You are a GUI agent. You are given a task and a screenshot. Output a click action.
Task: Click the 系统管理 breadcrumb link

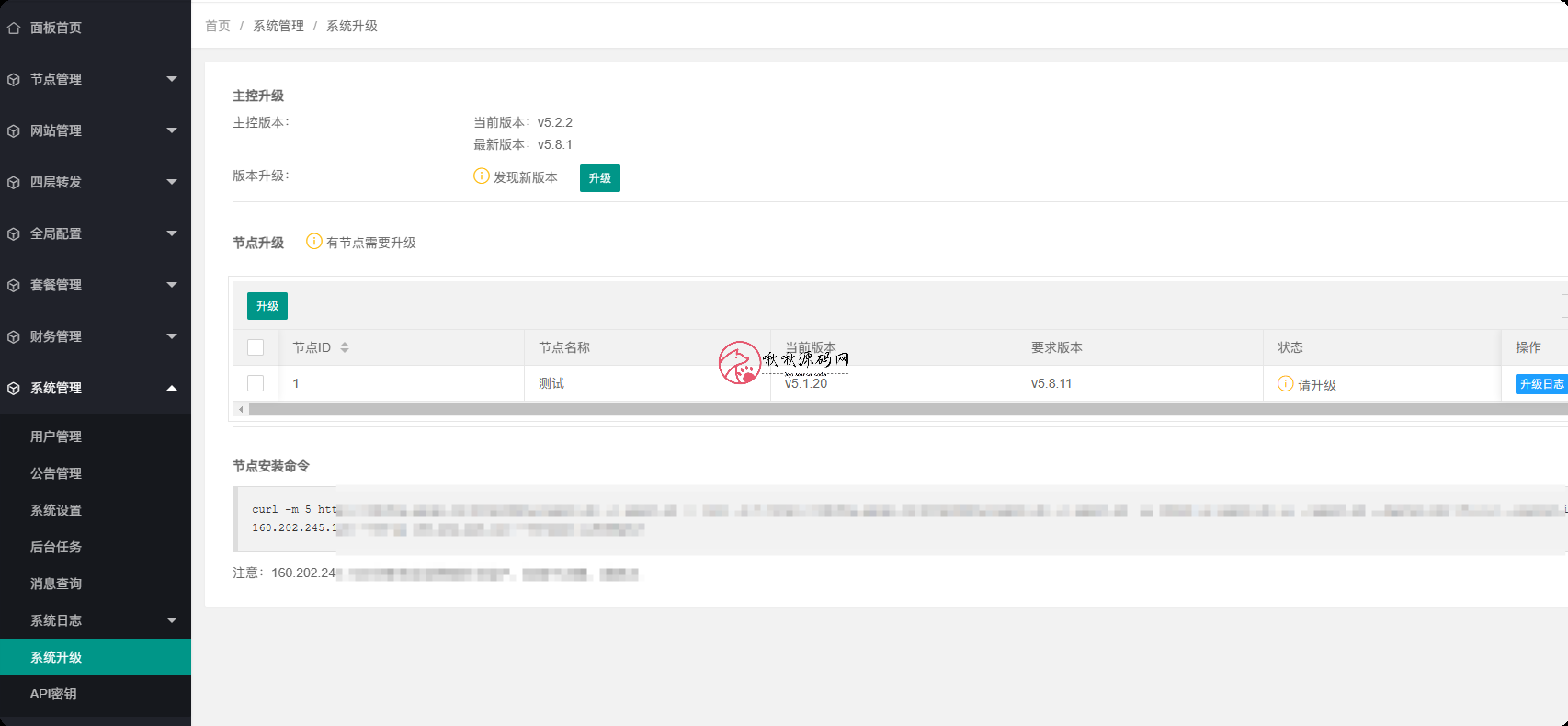[x=278, y=26]
